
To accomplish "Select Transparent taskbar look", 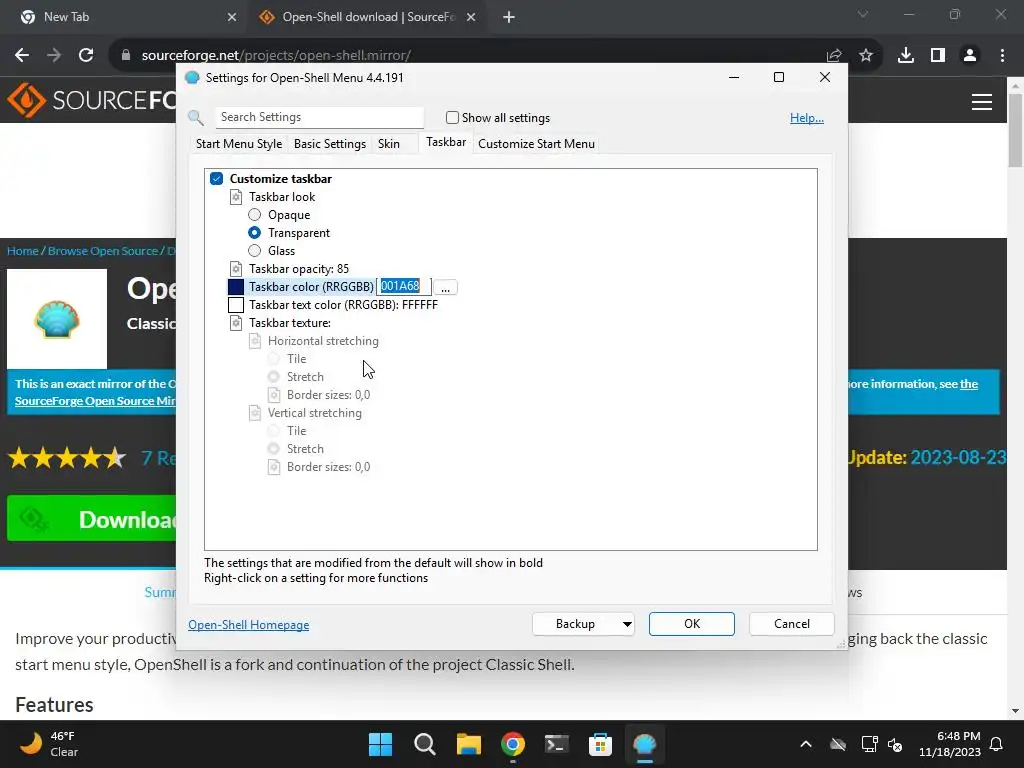I will [255, 232].
